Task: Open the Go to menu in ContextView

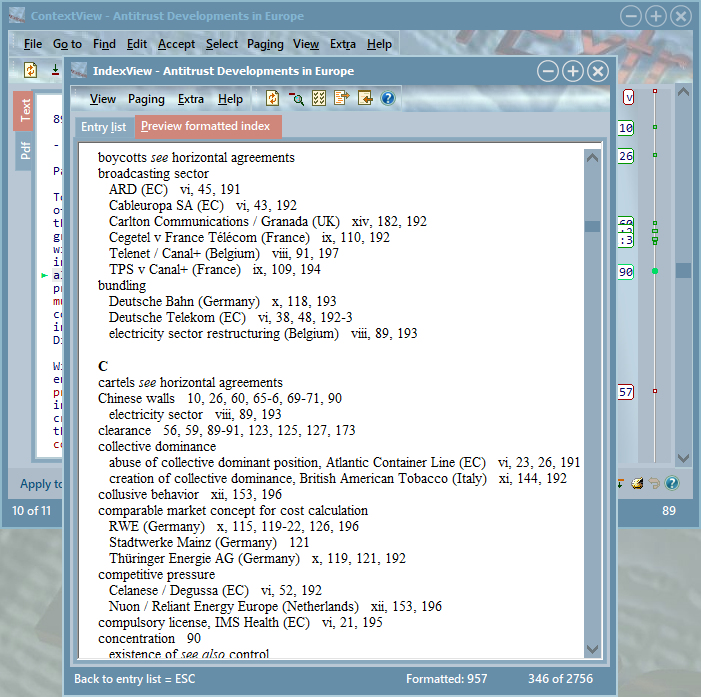Action: click(67, 44)
